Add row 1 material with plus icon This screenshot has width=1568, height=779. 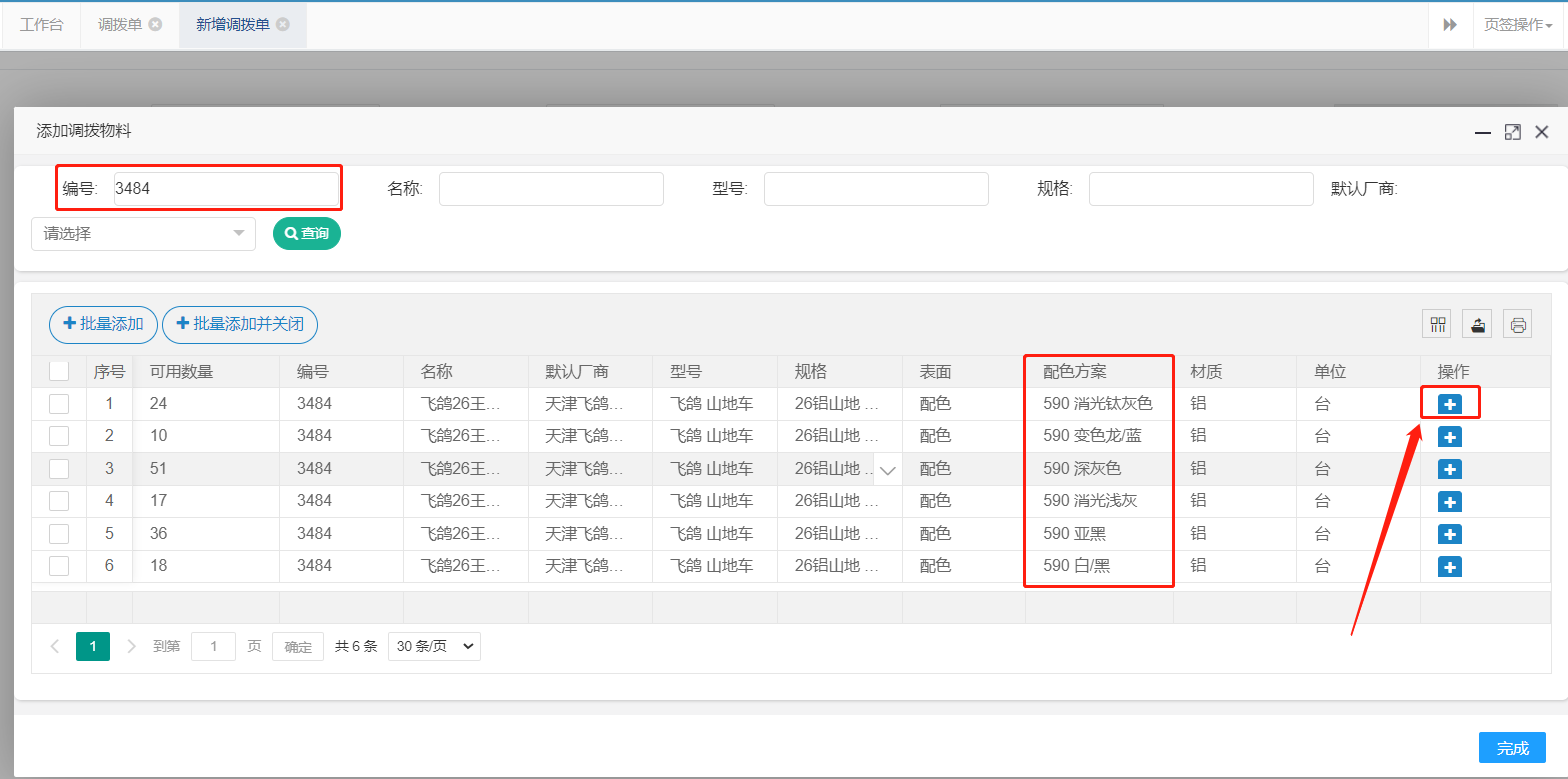(1449, 404)
